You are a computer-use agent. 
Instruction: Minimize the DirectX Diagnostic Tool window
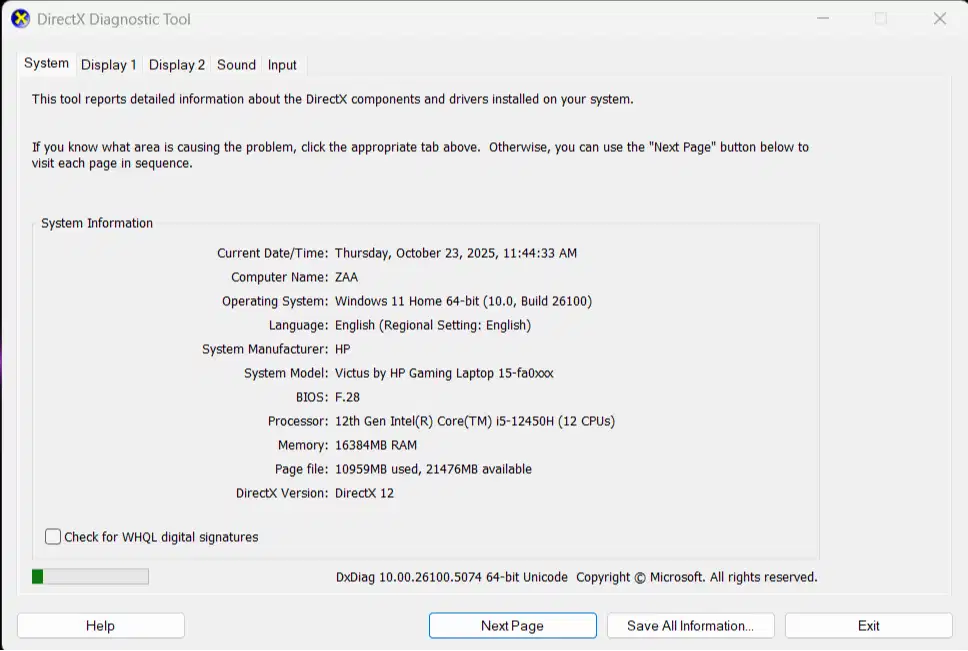click(x=822, y=19)
